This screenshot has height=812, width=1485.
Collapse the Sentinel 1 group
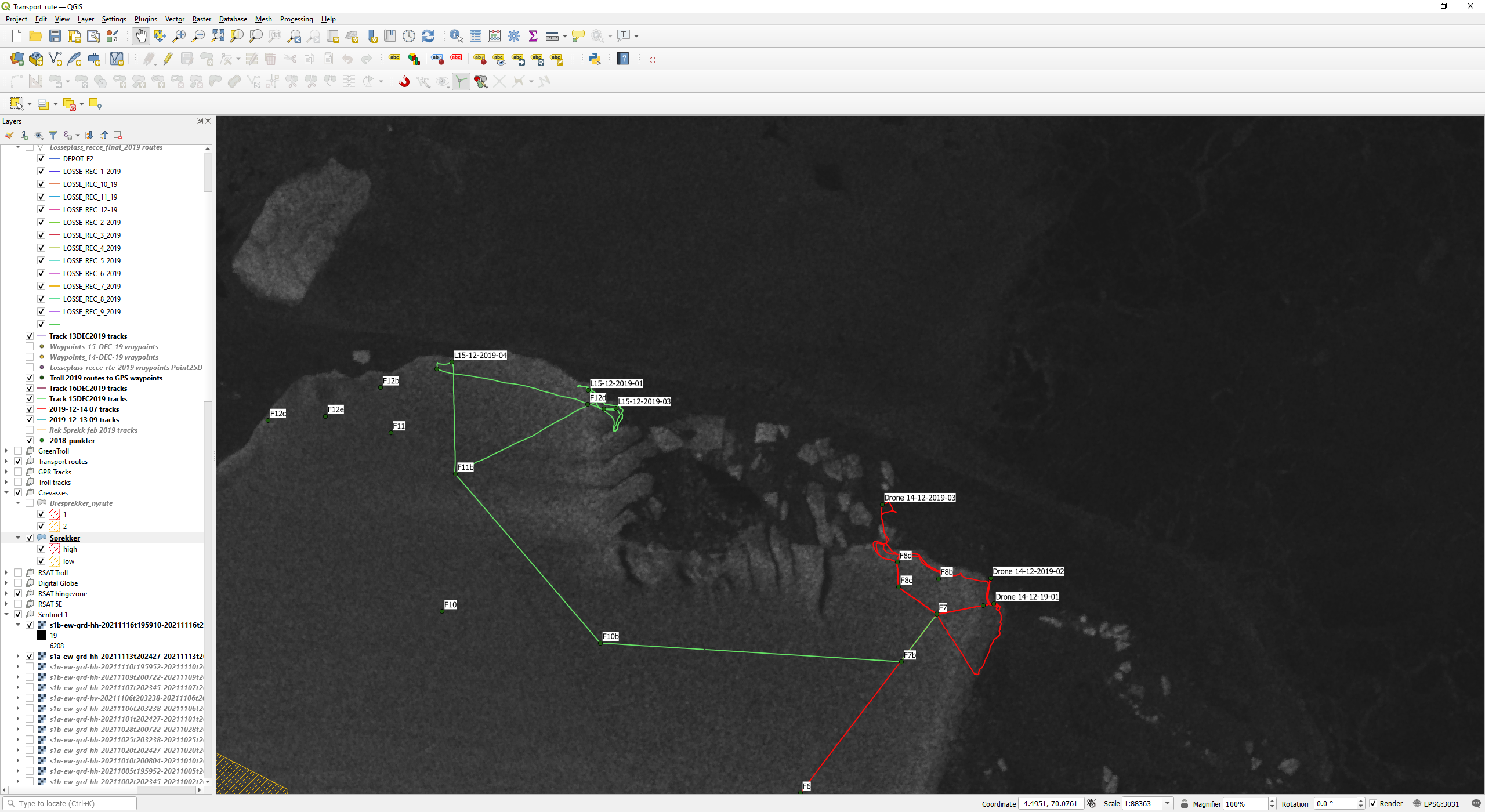(x=6, y=614)
